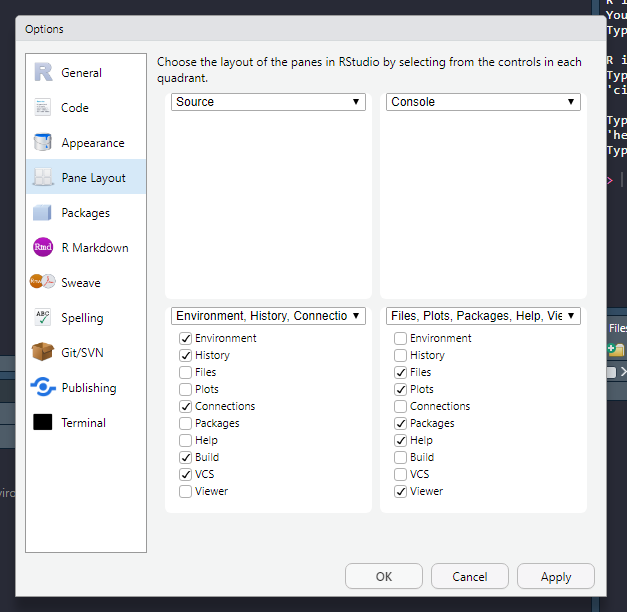
Task: Uncheck Connections in left quadrant
Action: (186, 406)
